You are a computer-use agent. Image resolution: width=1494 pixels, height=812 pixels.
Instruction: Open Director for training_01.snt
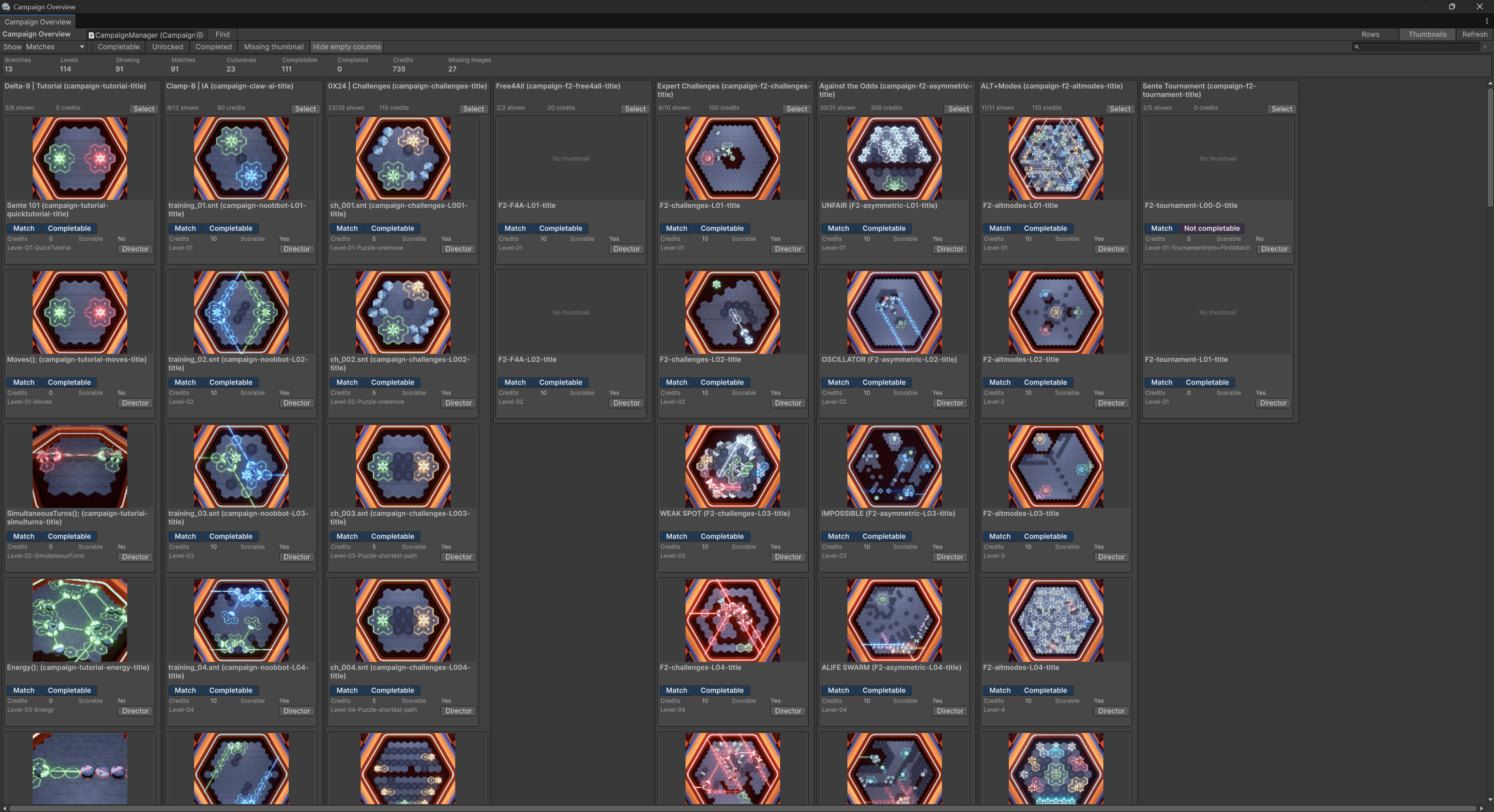pos(297,249)
